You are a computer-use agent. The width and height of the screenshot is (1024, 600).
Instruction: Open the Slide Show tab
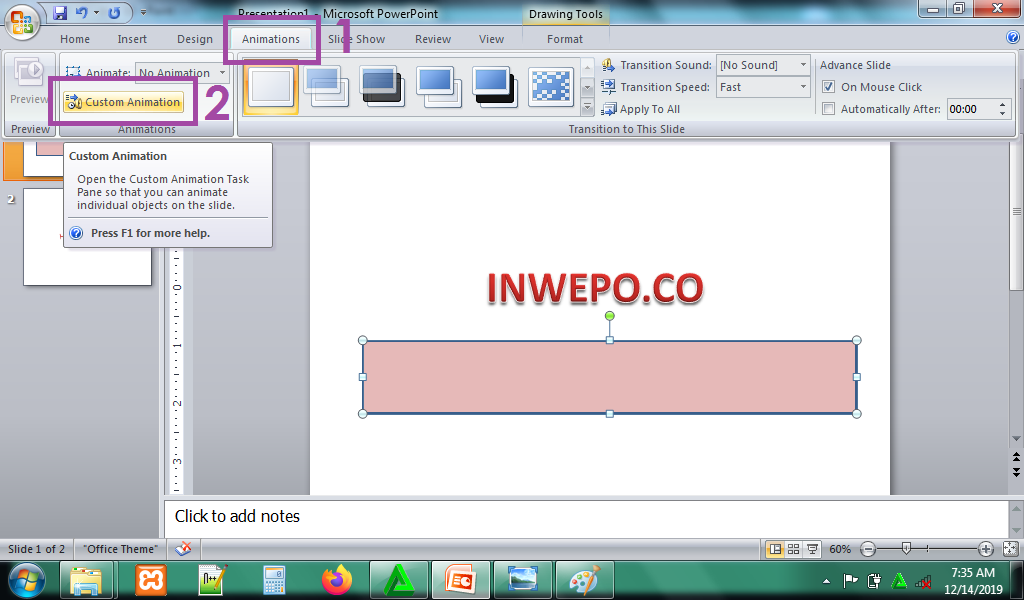click(x=357, y=39)
